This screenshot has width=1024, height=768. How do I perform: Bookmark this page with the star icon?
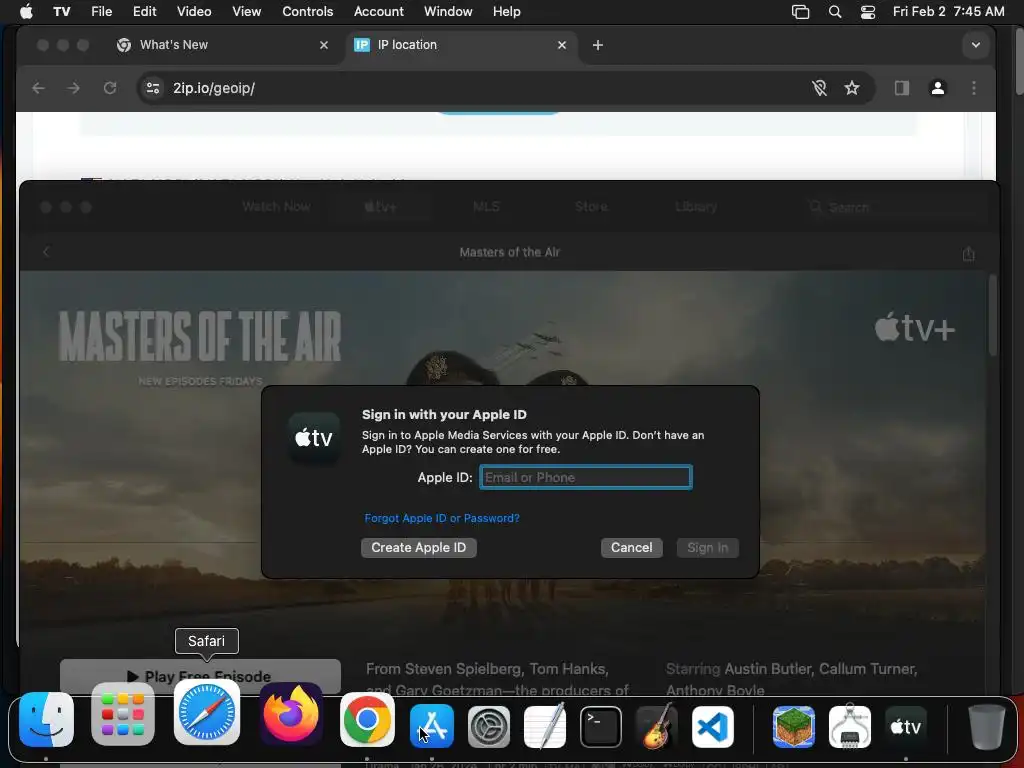tap(852, 88)
